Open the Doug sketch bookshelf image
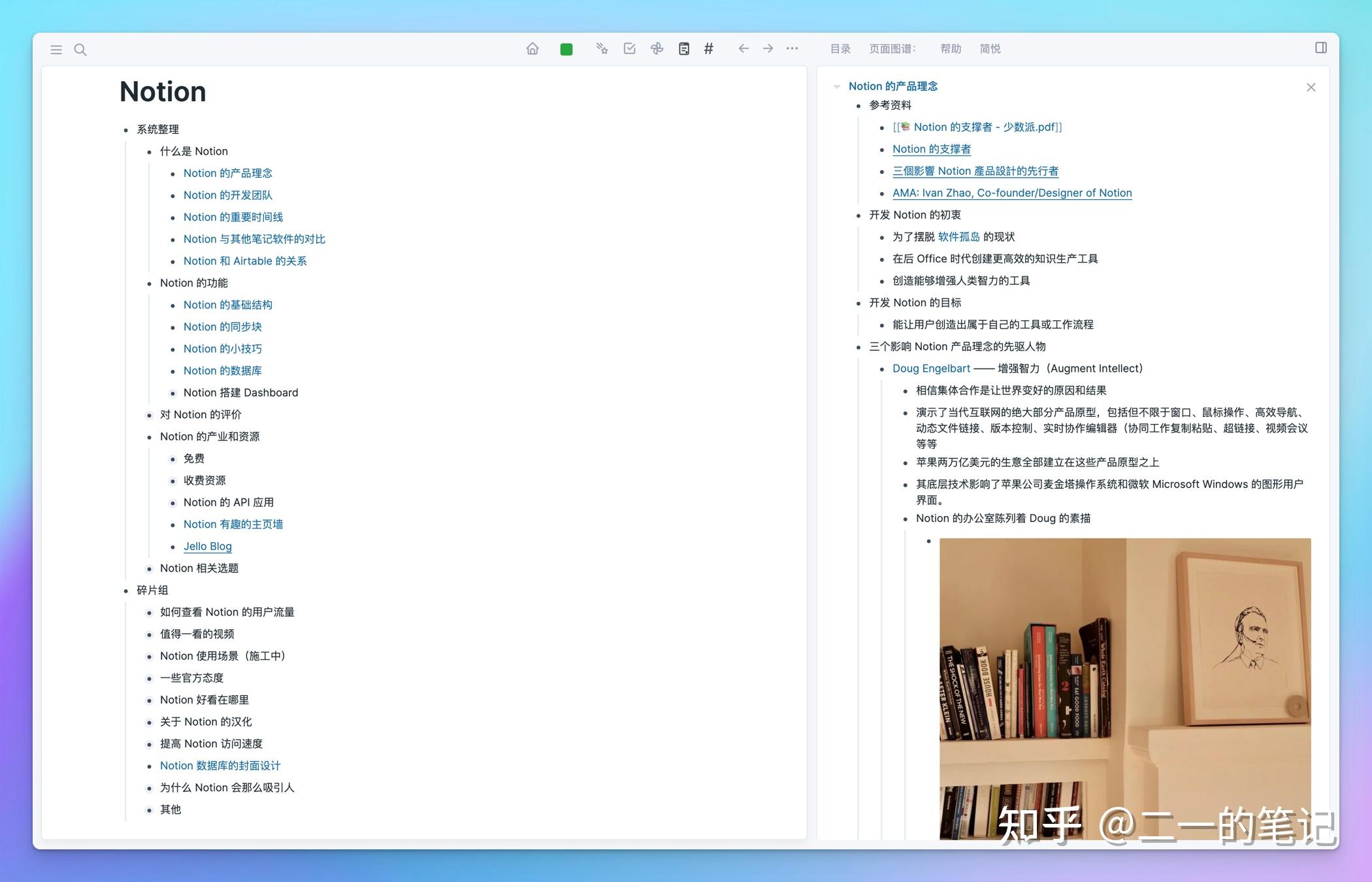Screen dimensions: 1372x882 click(x=1125, y=689)
